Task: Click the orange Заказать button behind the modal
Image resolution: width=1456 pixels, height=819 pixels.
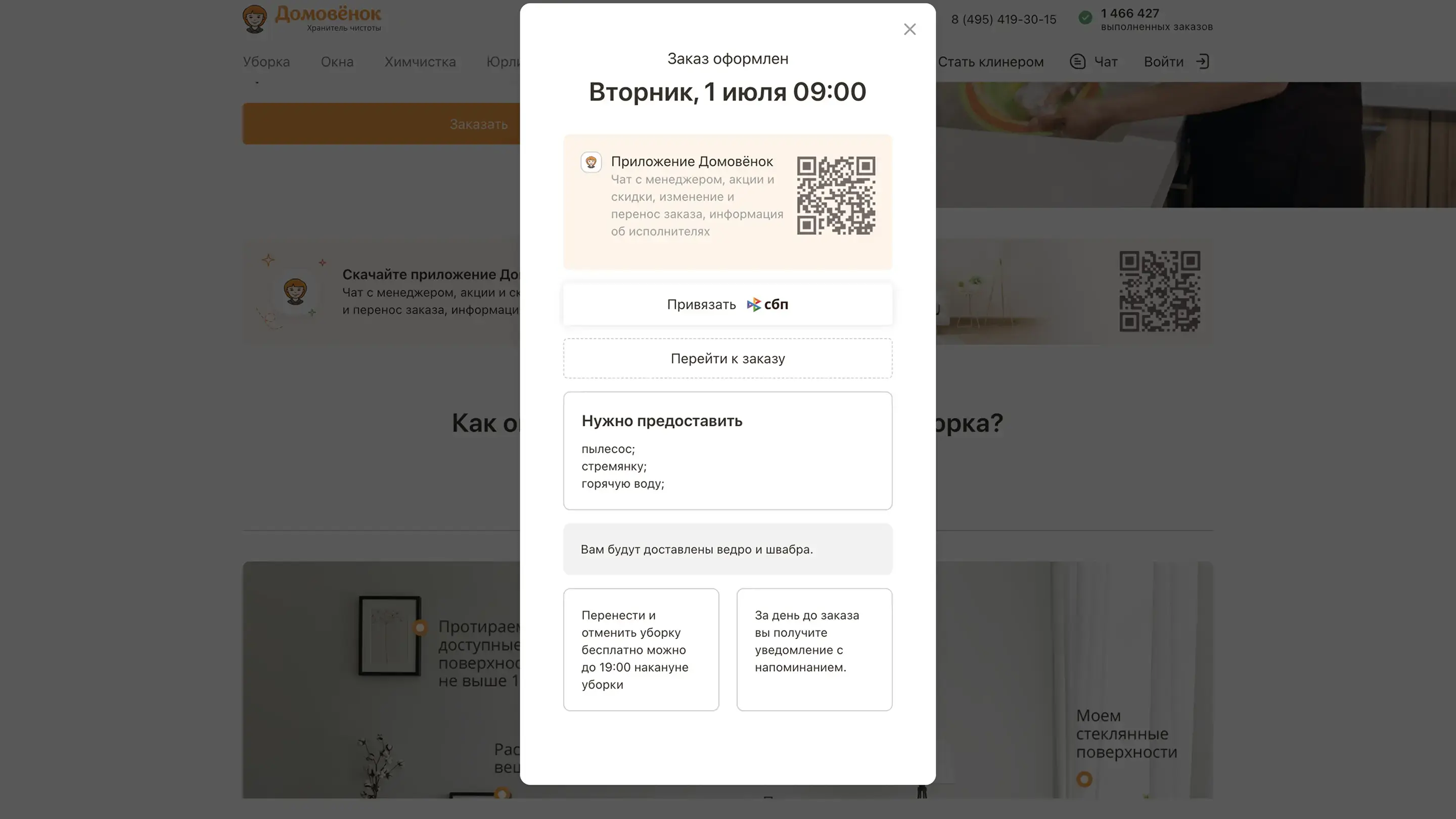Action: click(382, 124)
